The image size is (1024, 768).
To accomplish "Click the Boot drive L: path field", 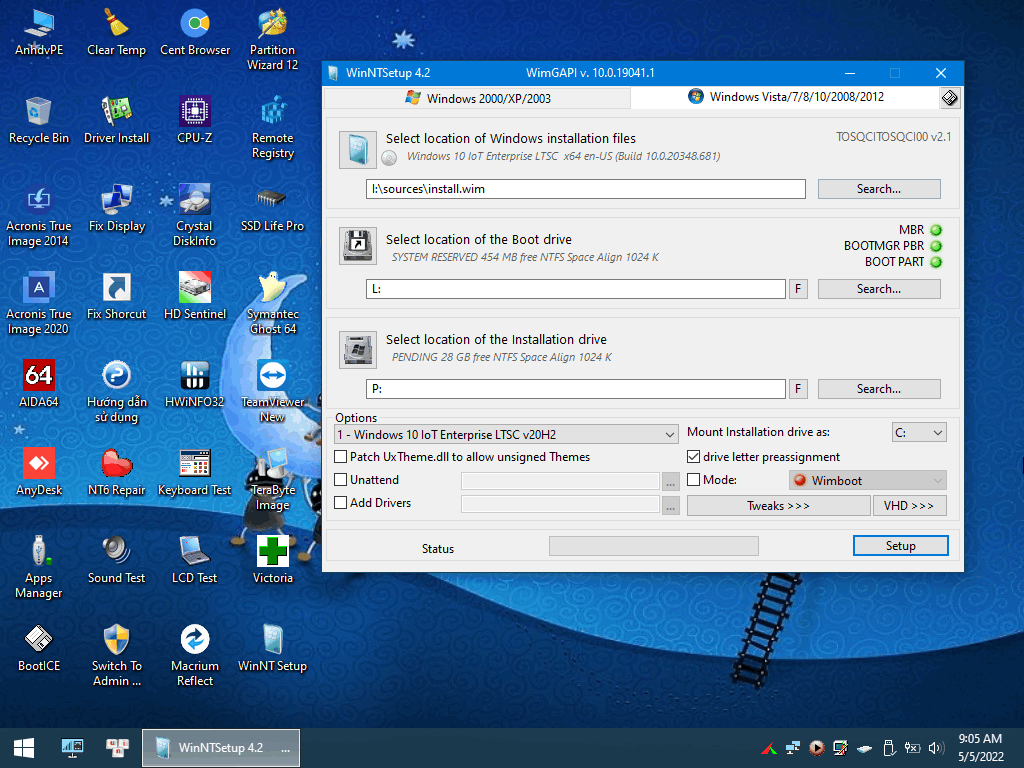I will [576, 289].
